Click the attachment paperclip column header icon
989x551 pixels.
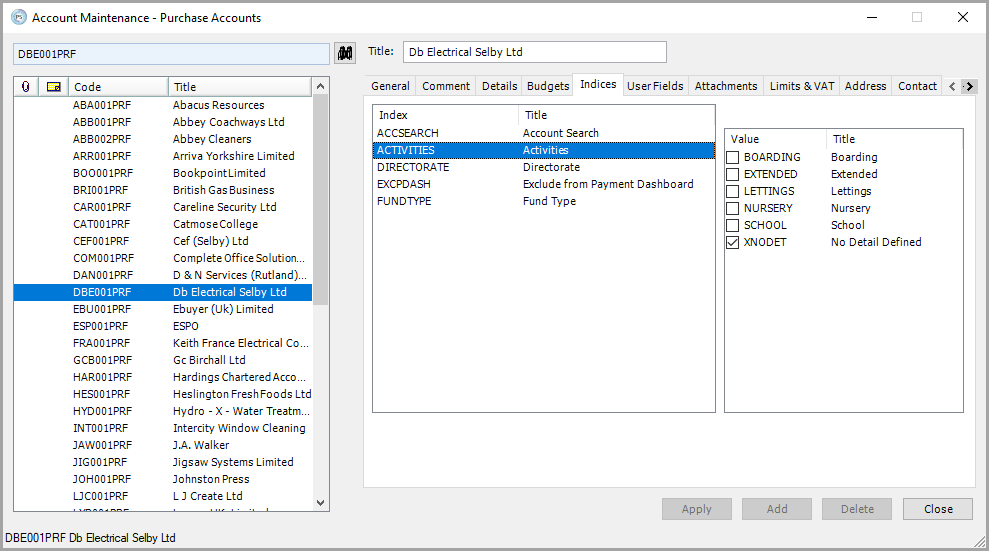[x=25, y=87]
